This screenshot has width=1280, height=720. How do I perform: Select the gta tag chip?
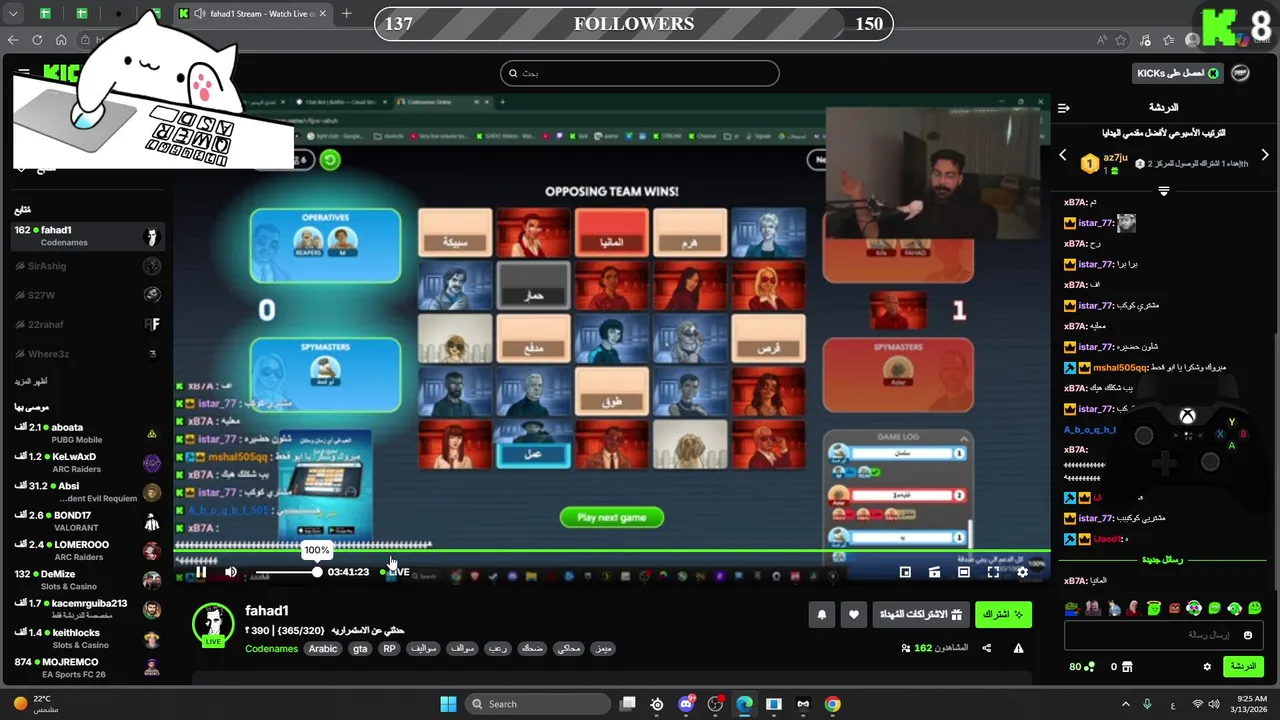coord(360,649)
